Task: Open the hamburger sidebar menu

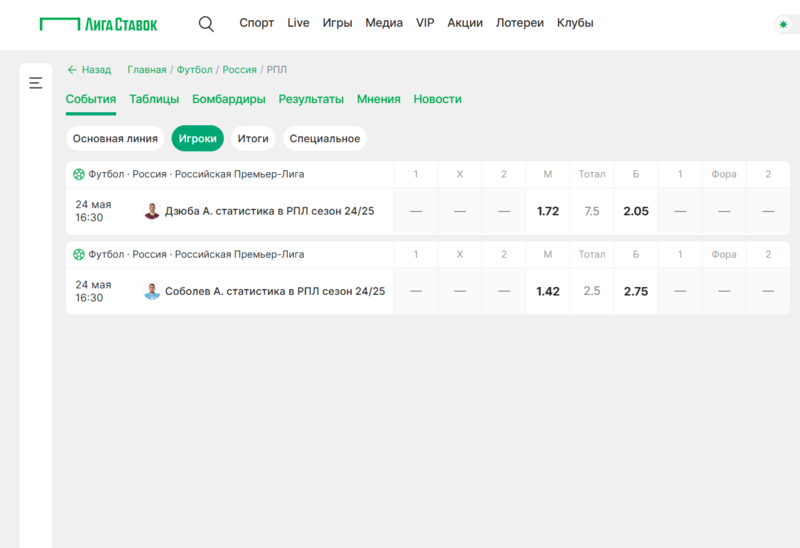Action: point(36,83)
